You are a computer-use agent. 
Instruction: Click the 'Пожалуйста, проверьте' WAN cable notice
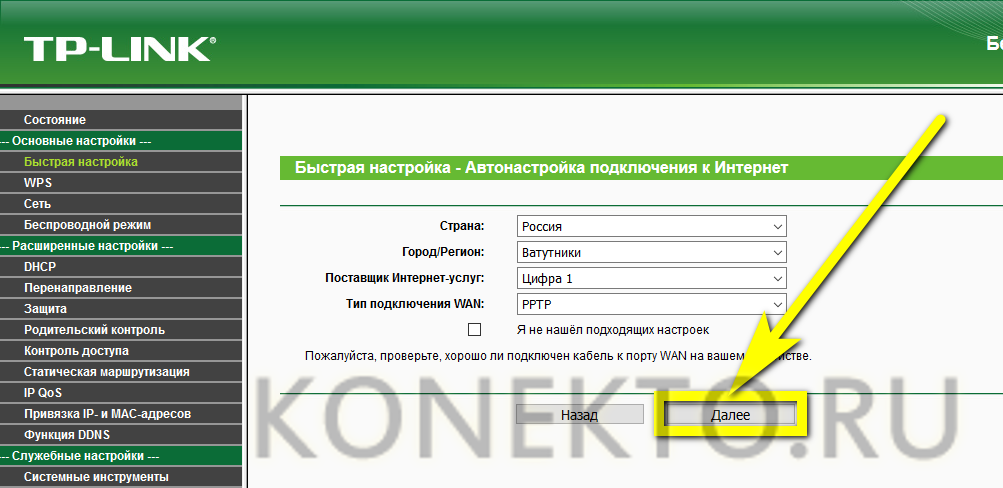(558, 356)
